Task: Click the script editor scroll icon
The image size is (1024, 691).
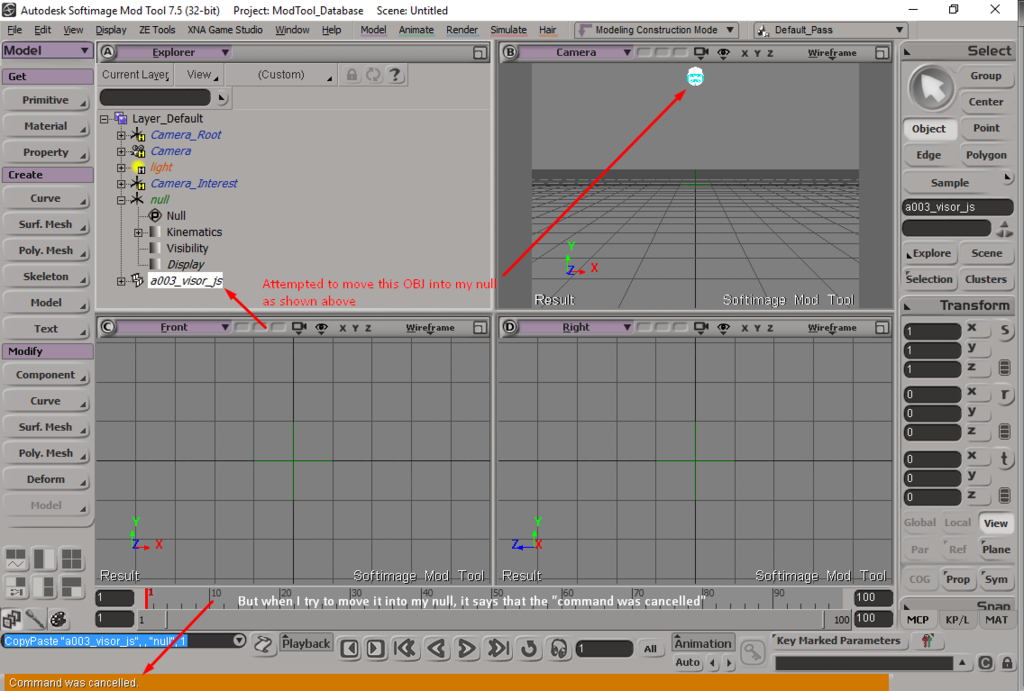Action: click(263, 645)
